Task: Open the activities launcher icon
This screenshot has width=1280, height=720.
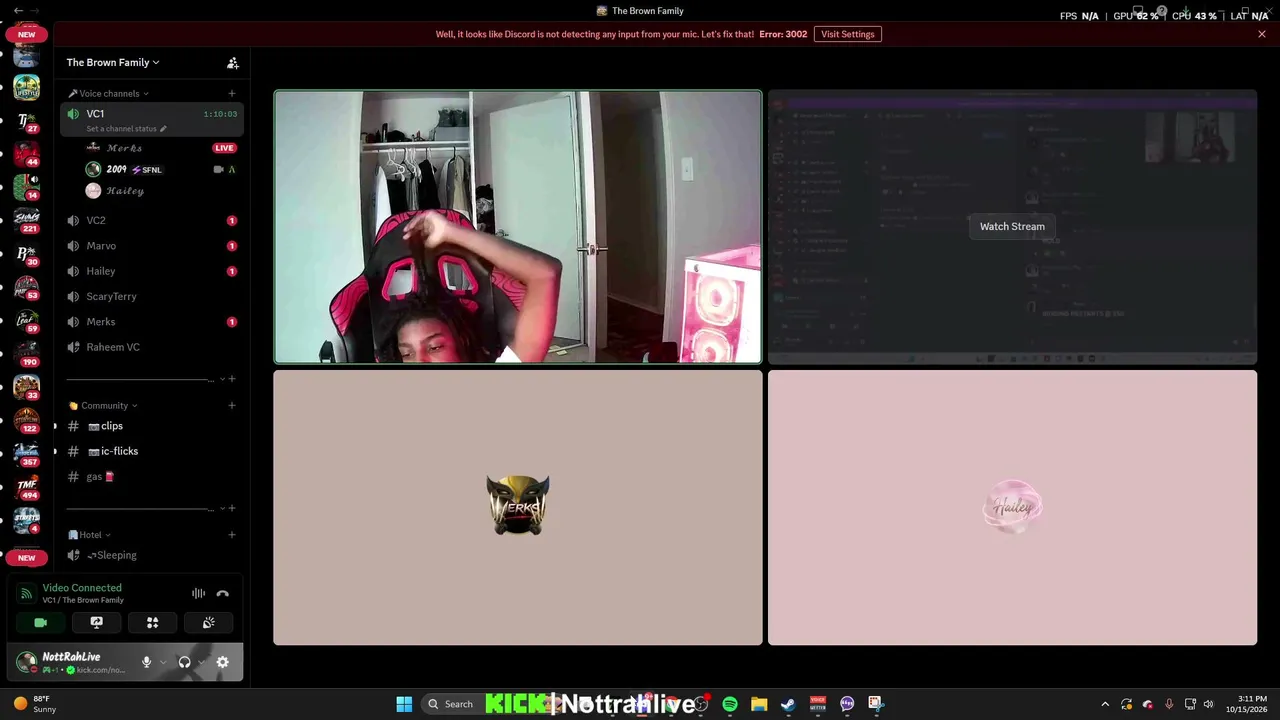Action: tap(153, 622)
